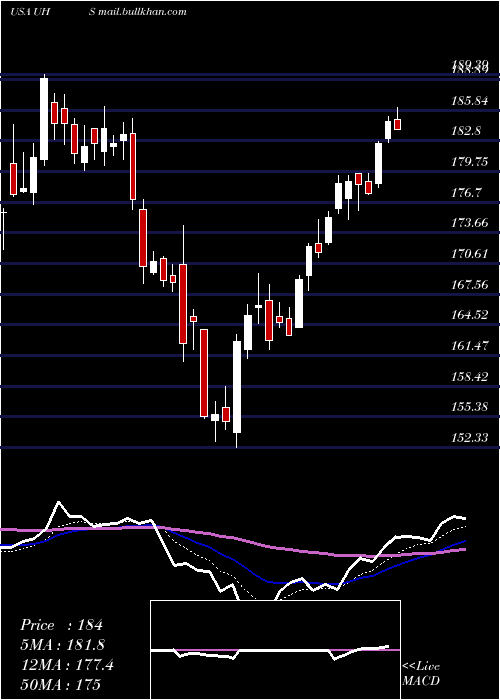The width and height of the screenshot is (500, 700).
Task: Click the Price : 184 readout
Action: coord(61,625)
